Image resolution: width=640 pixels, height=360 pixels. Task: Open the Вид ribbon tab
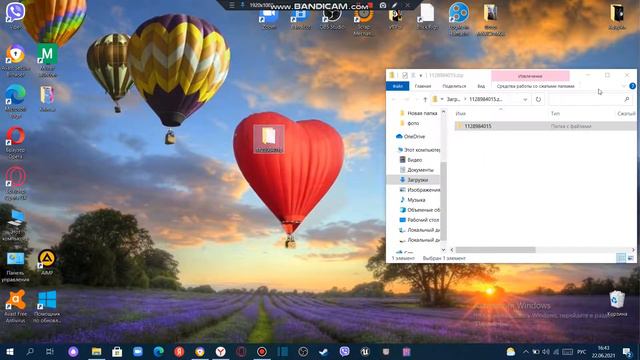tap(481, 86)
